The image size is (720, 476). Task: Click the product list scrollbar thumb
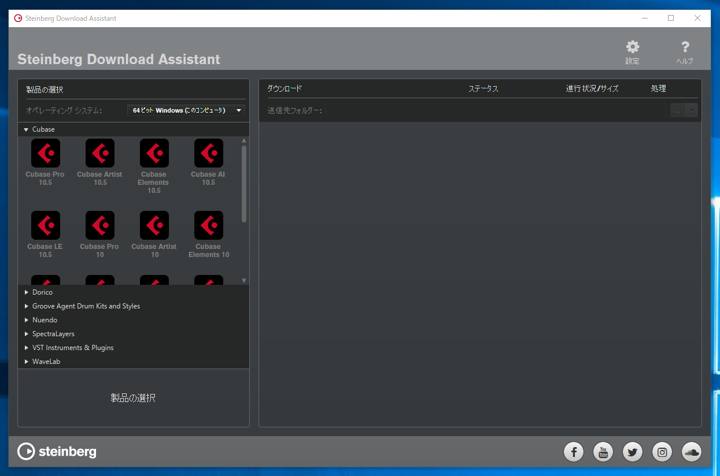coord(244,184)
